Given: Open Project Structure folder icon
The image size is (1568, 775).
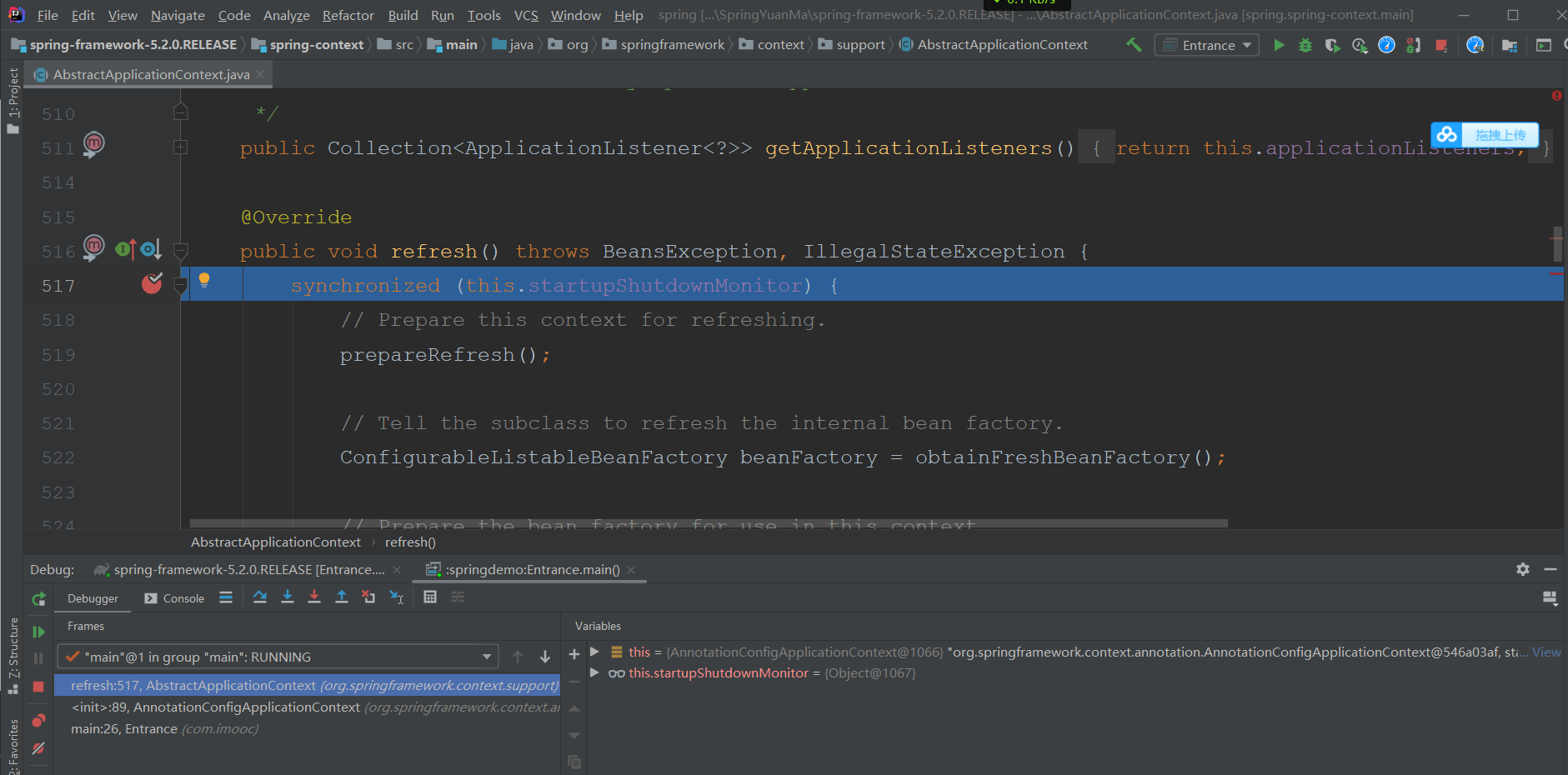Looking at the screenshot, I should click(1510, 45).
